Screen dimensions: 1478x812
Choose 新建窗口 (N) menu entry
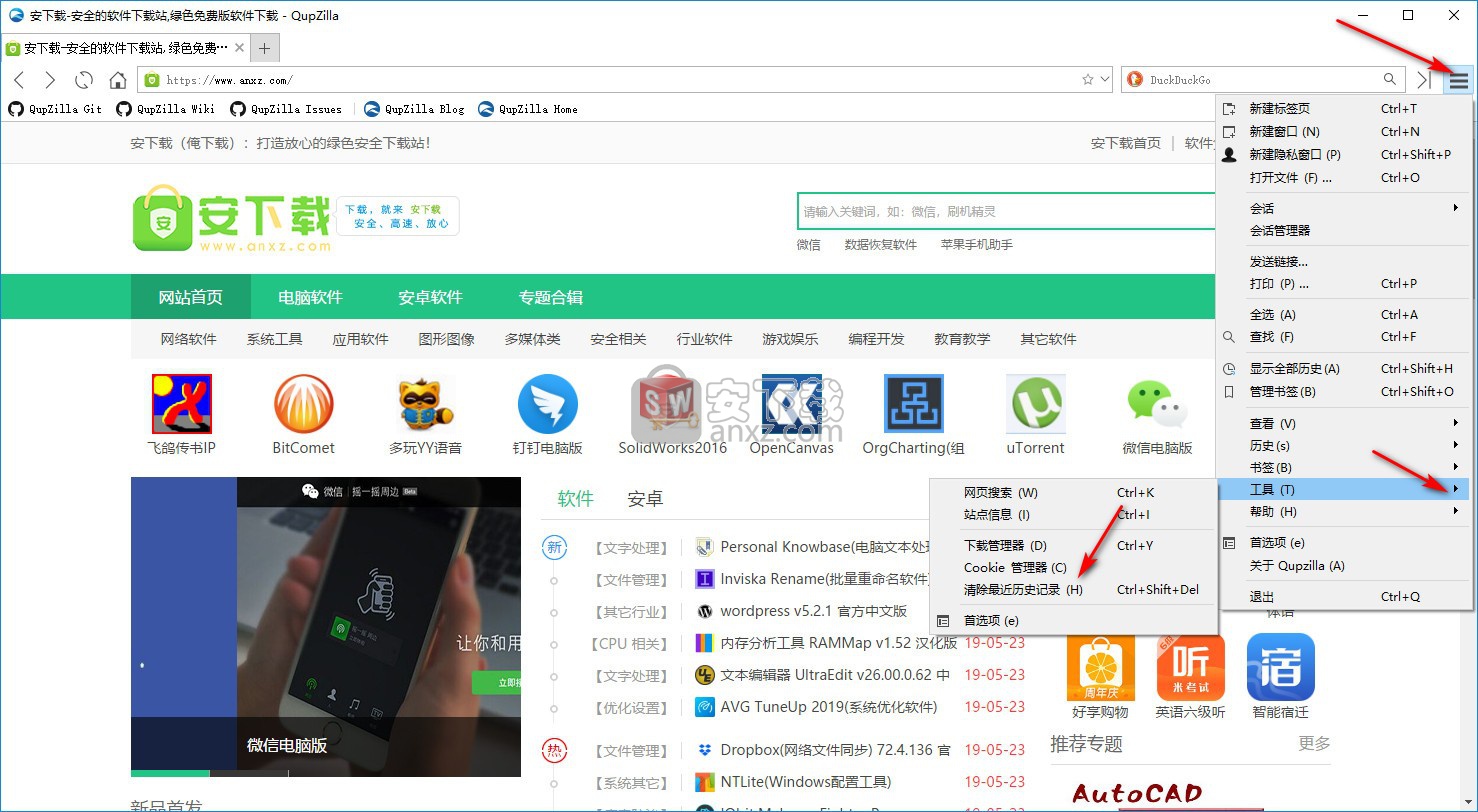pos(1341,131)
